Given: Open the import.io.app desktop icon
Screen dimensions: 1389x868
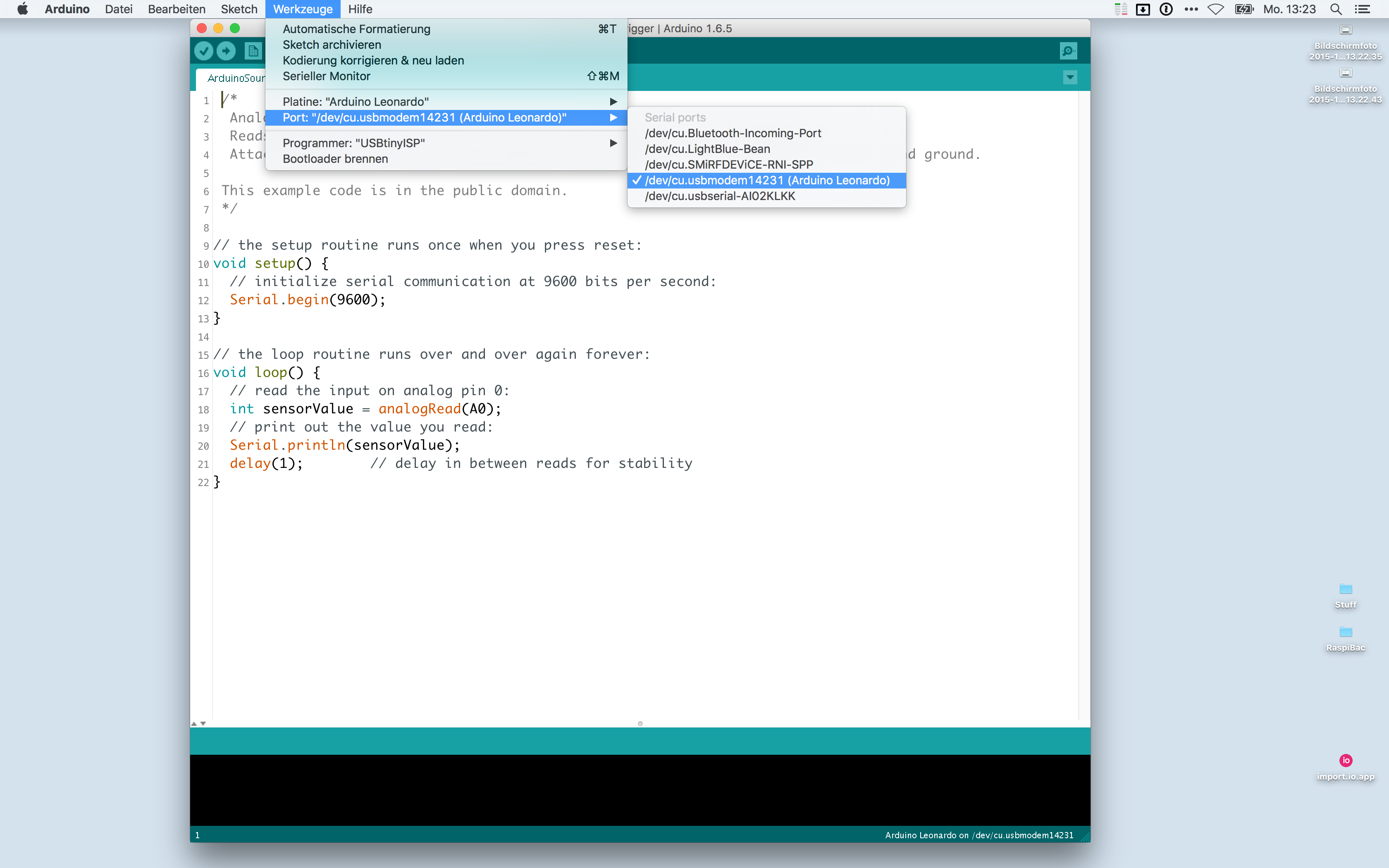Looking at the screenshot, I should pos(1345,761).
